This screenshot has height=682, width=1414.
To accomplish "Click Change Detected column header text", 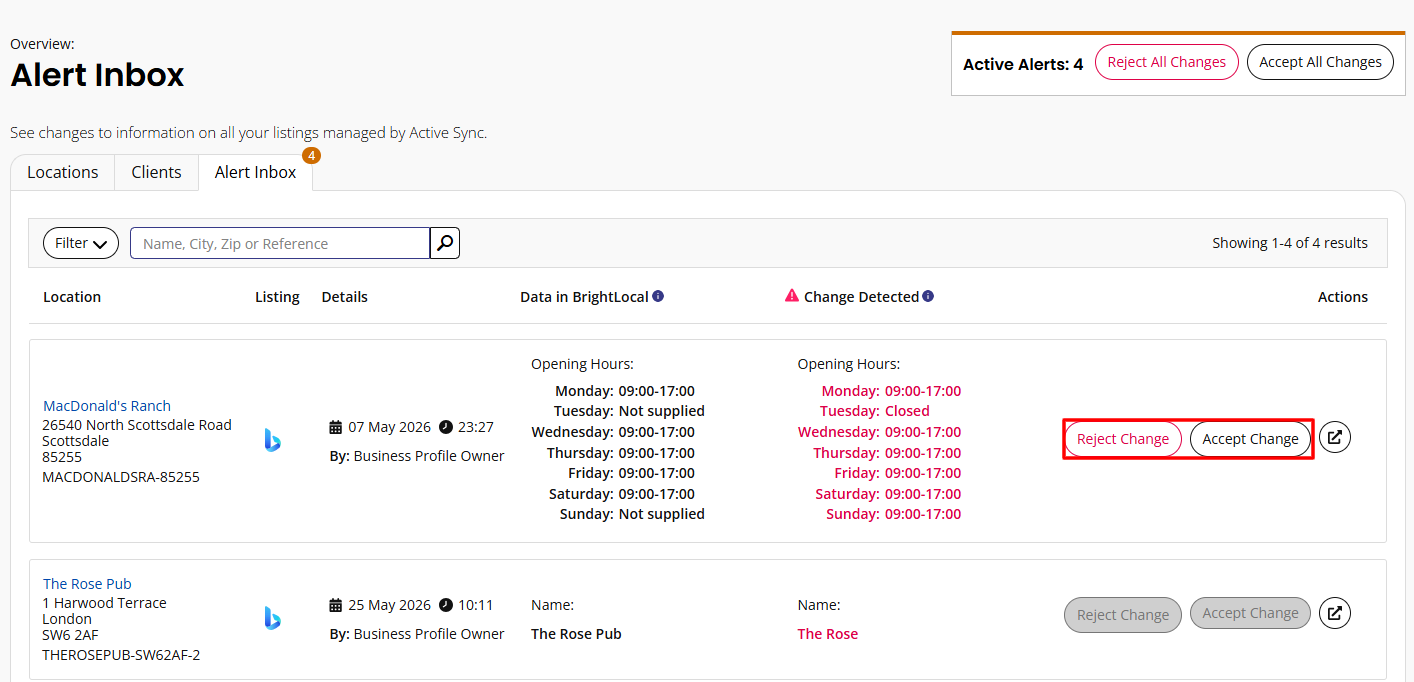I will [861, 297].
